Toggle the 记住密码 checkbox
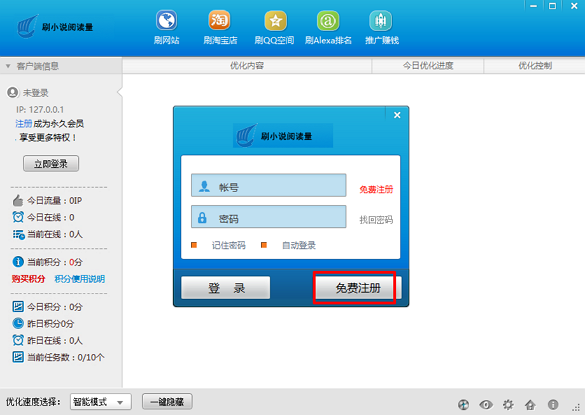The width and height of the screenshot is (585, 415). 194,245
